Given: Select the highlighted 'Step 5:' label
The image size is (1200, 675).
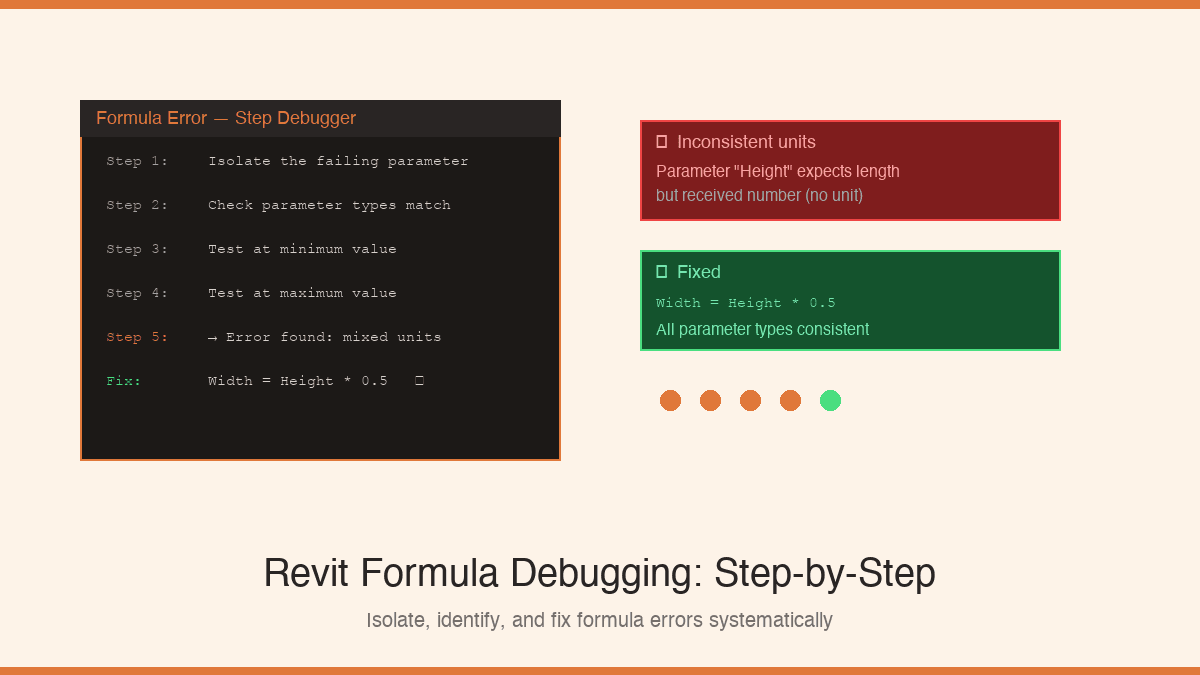Looking at the screenshot, I should point(138,337).
